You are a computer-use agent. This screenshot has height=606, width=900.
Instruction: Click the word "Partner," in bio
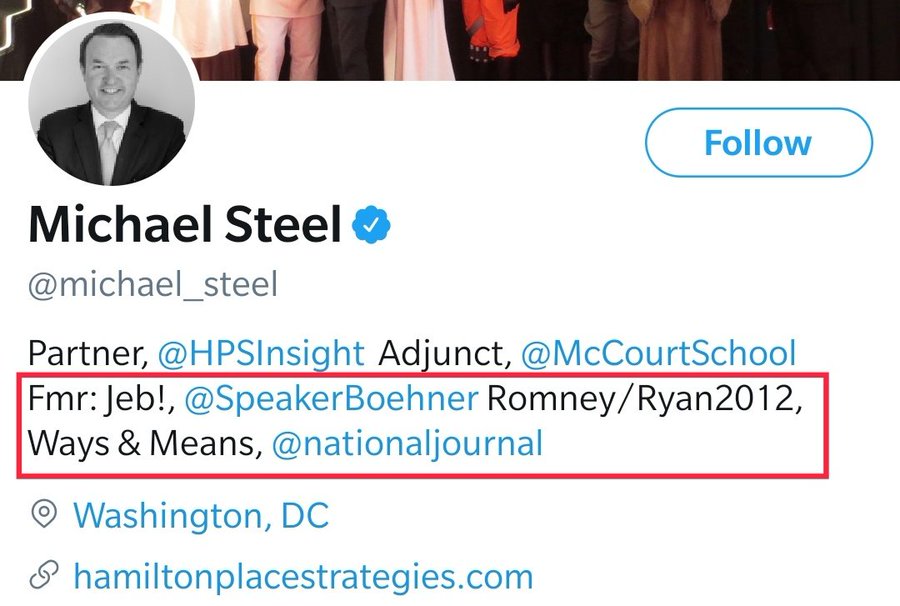(x=86, y=352)
